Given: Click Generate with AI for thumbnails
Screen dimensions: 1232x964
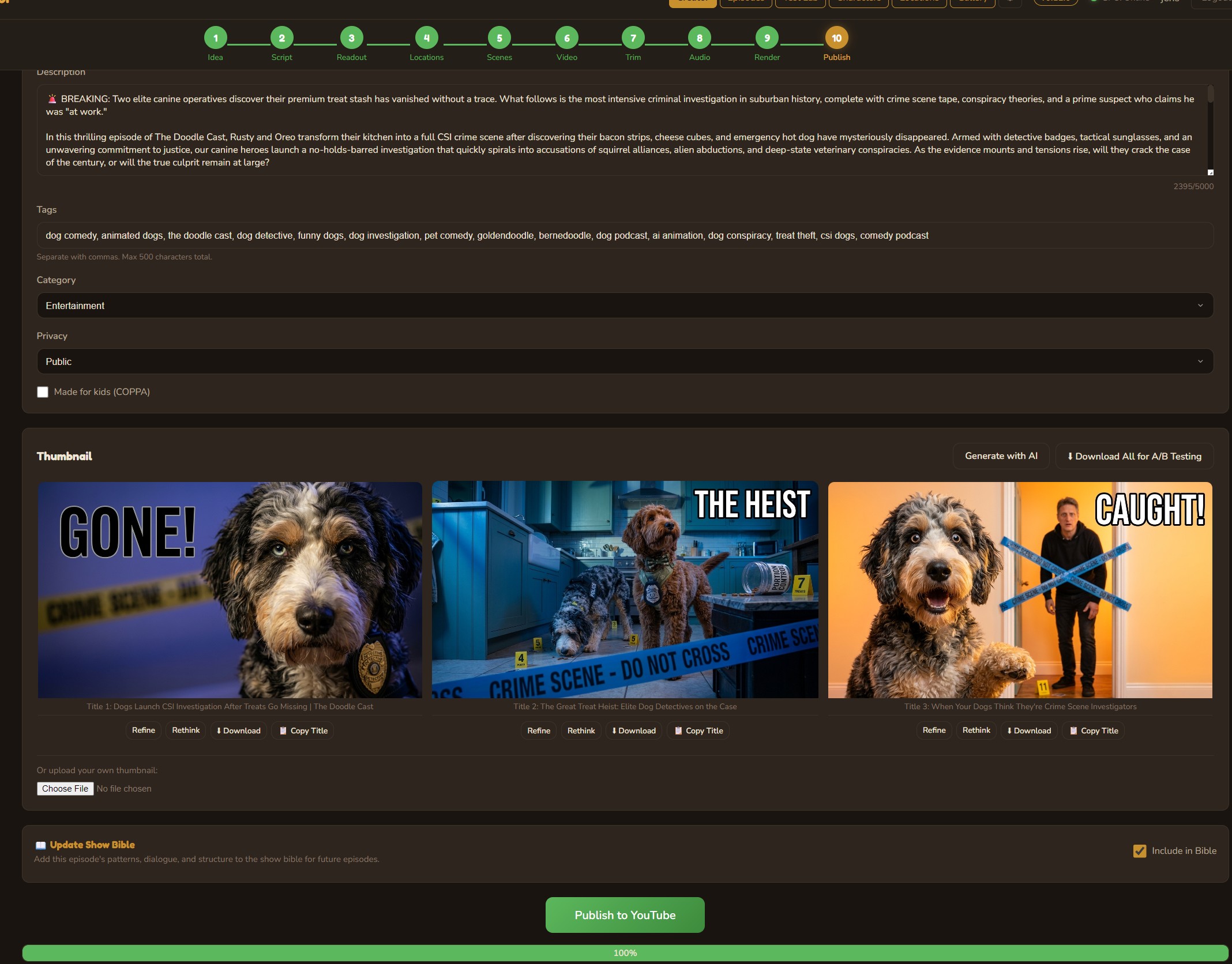Looking at the screenshot, I should tap(1001, 455).
